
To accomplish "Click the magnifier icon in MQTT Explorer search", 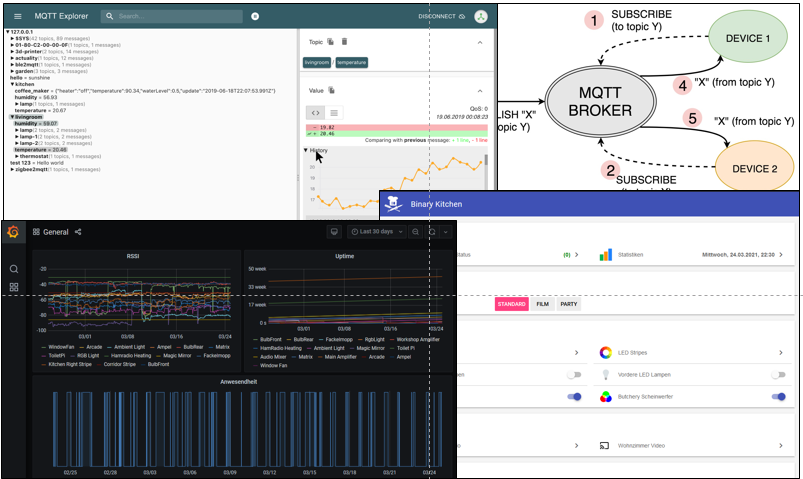I will point(110,16).
